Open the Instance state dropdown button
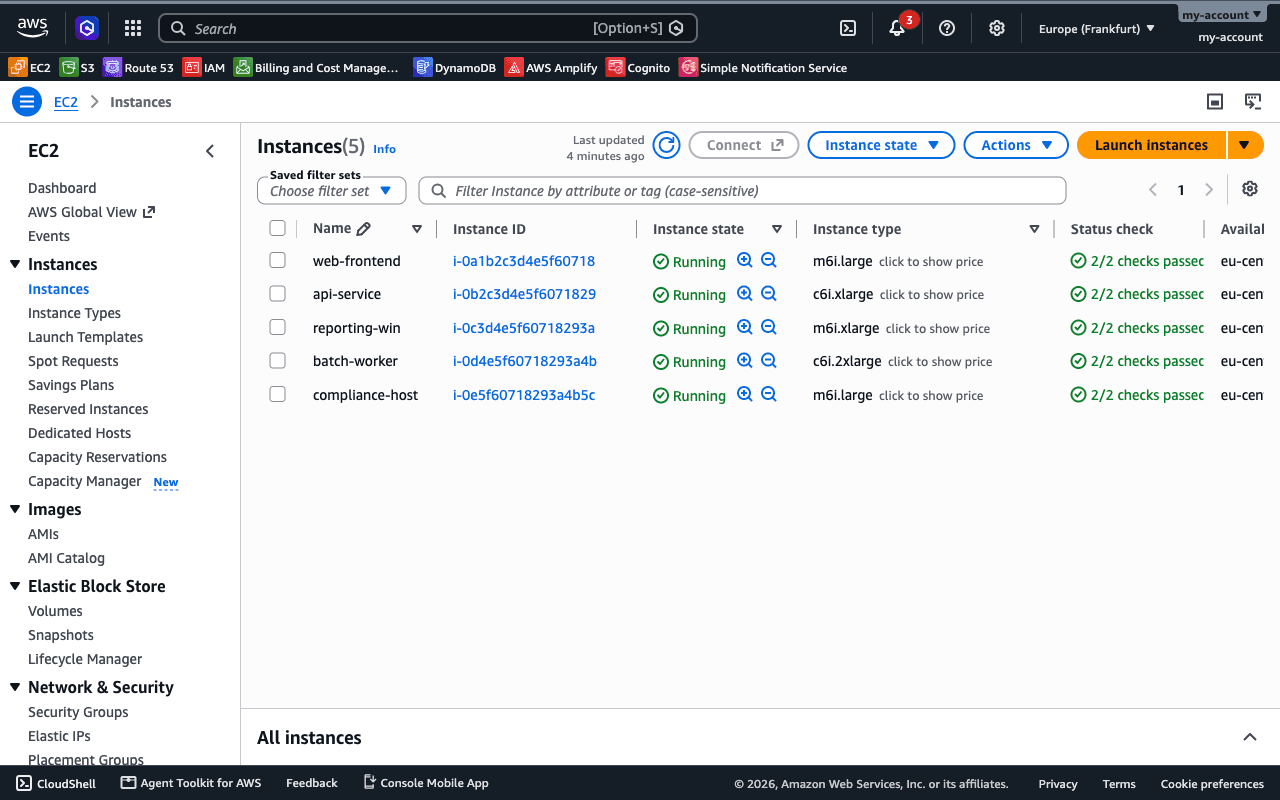Viewport: 1280px width, 800px height. [881, 145]
